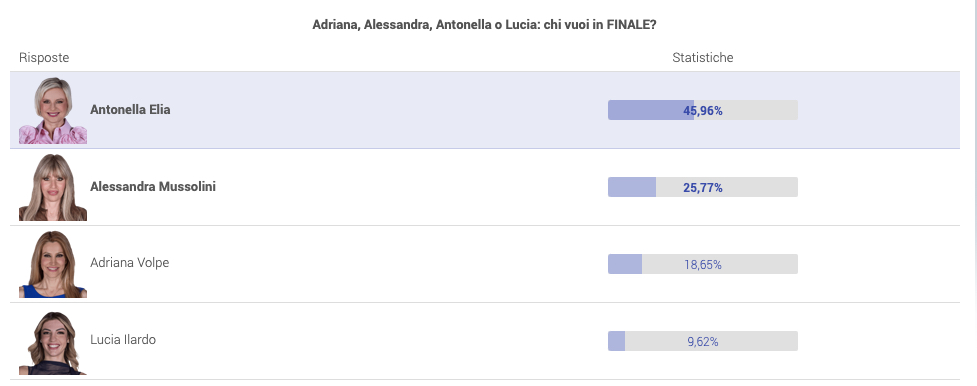Click Lucia Ilardo's portrait photo
The image size is (977, 386).
[x=53, y=342]
